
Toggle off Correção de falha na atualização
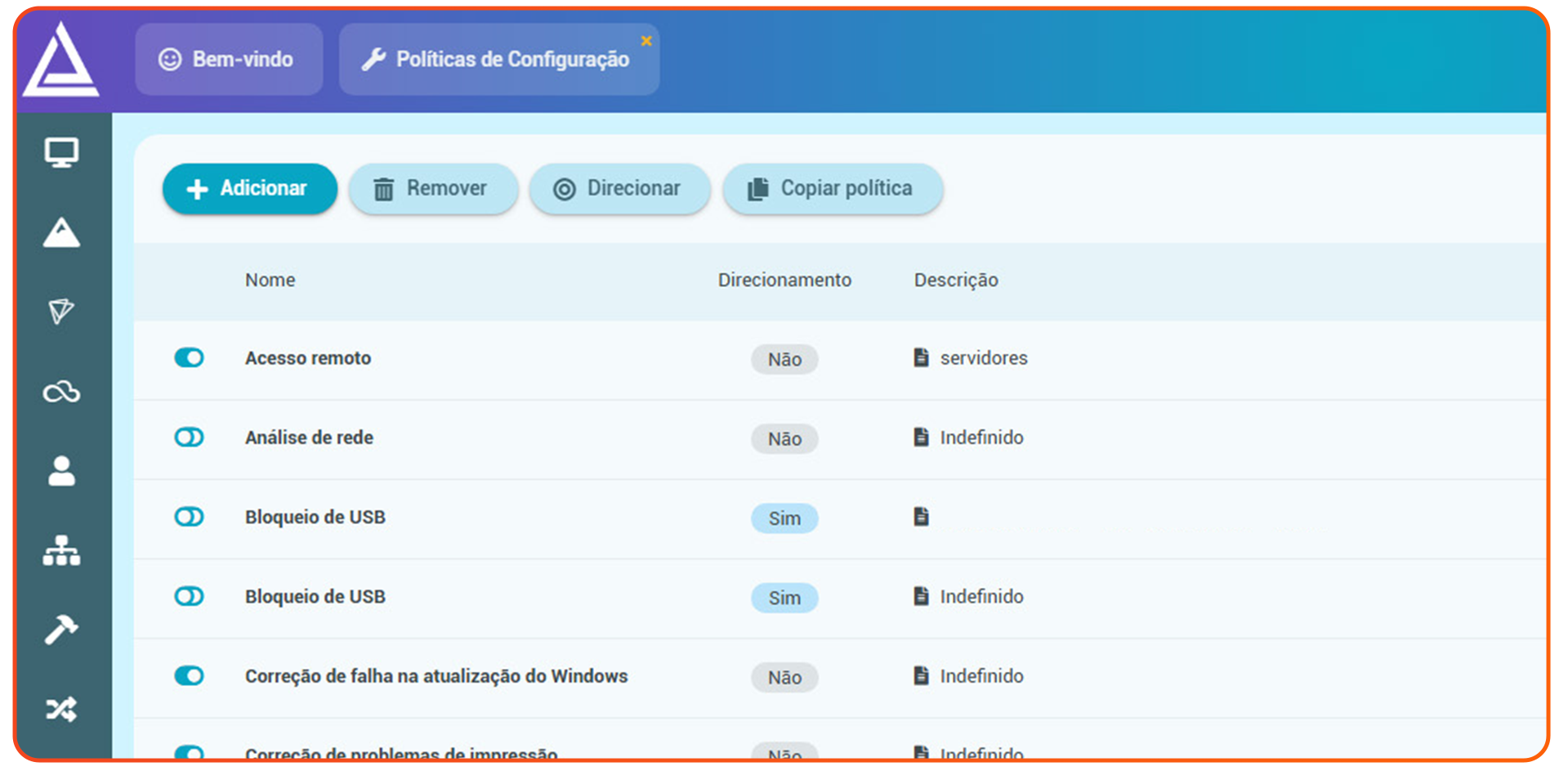click(x=189, y=676)
